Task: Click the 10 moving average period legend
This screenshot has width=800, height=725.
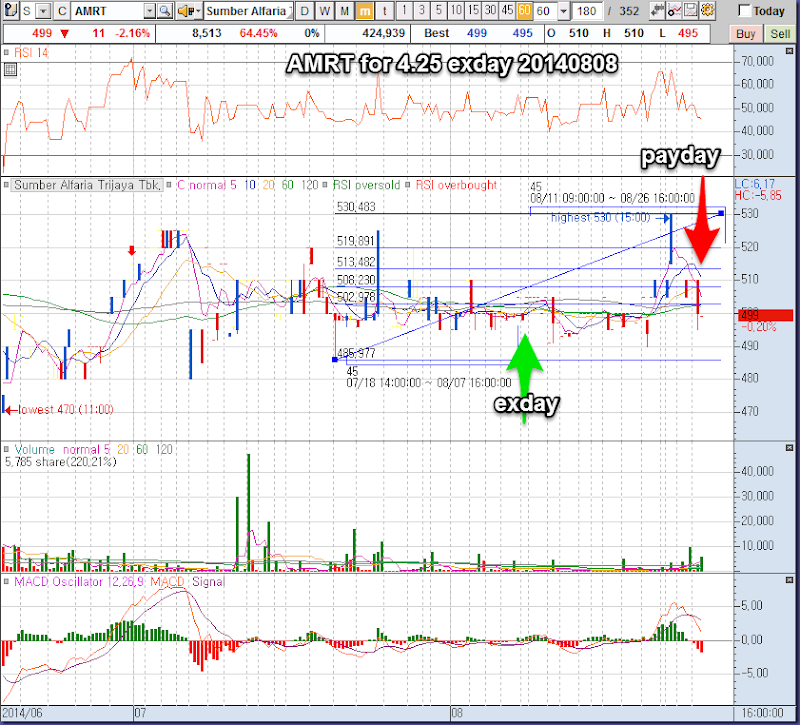Action: [x=249, y=185]
